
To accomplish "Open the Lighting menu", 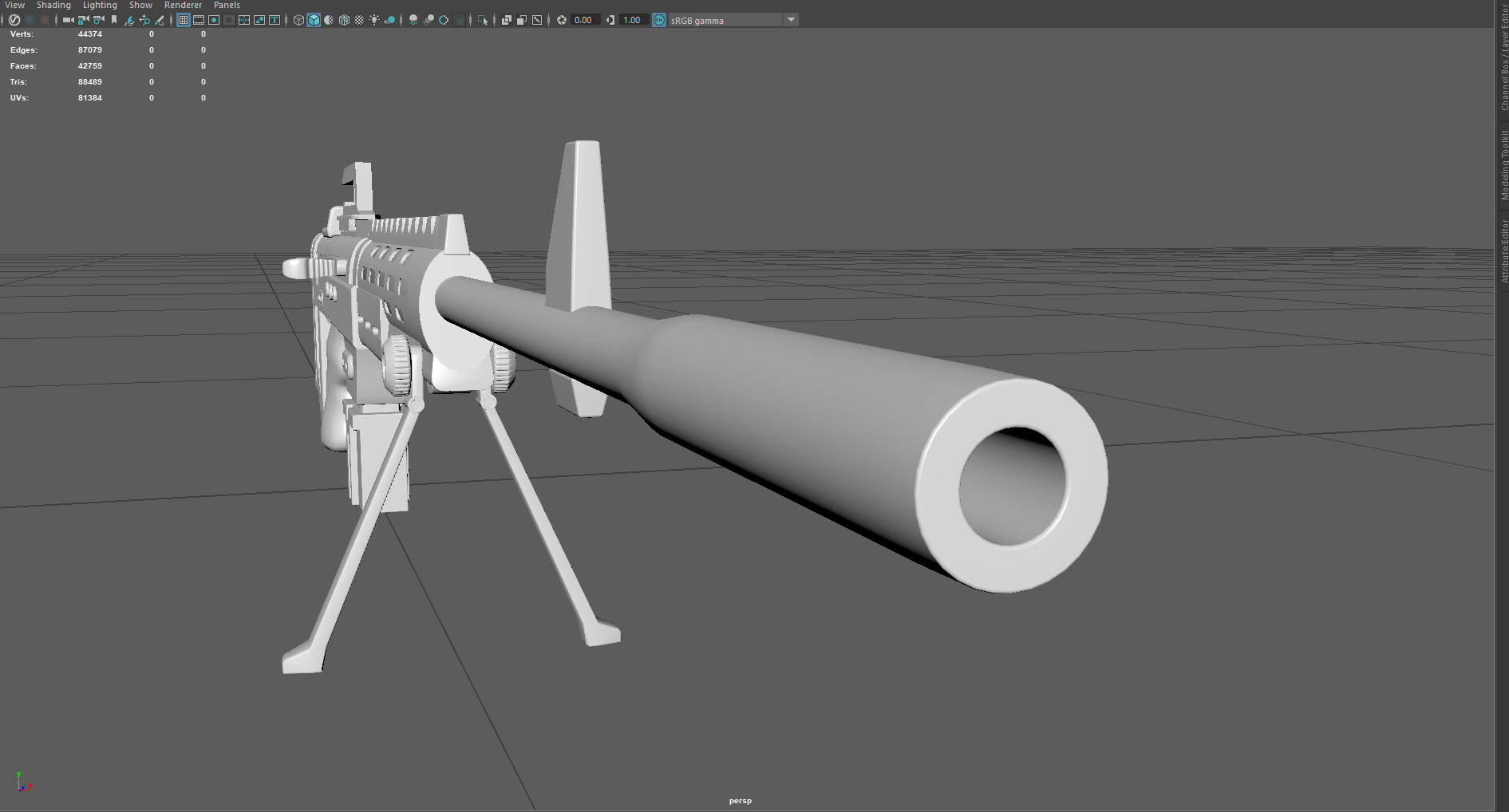I will pos(100,5).
